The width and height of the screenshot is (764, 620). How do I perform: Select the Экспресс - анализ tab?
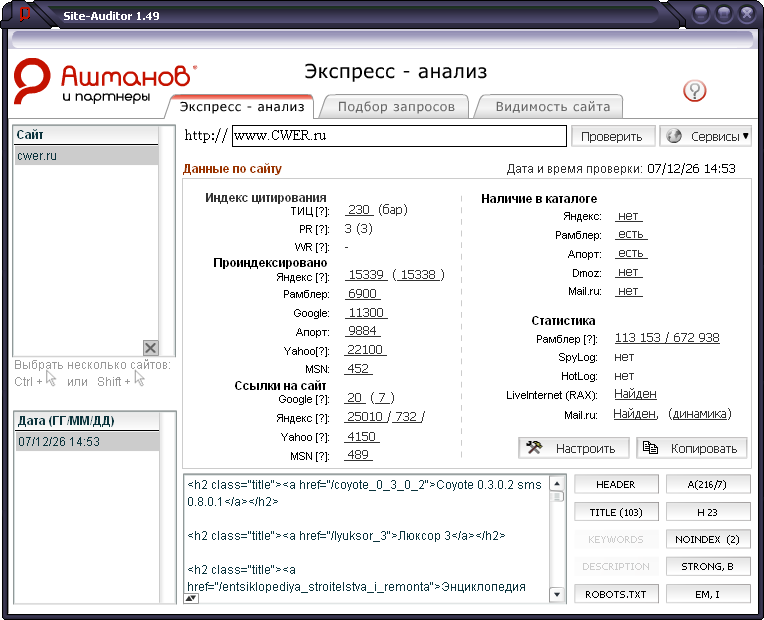pyautogui.click(x=241, y=106)
